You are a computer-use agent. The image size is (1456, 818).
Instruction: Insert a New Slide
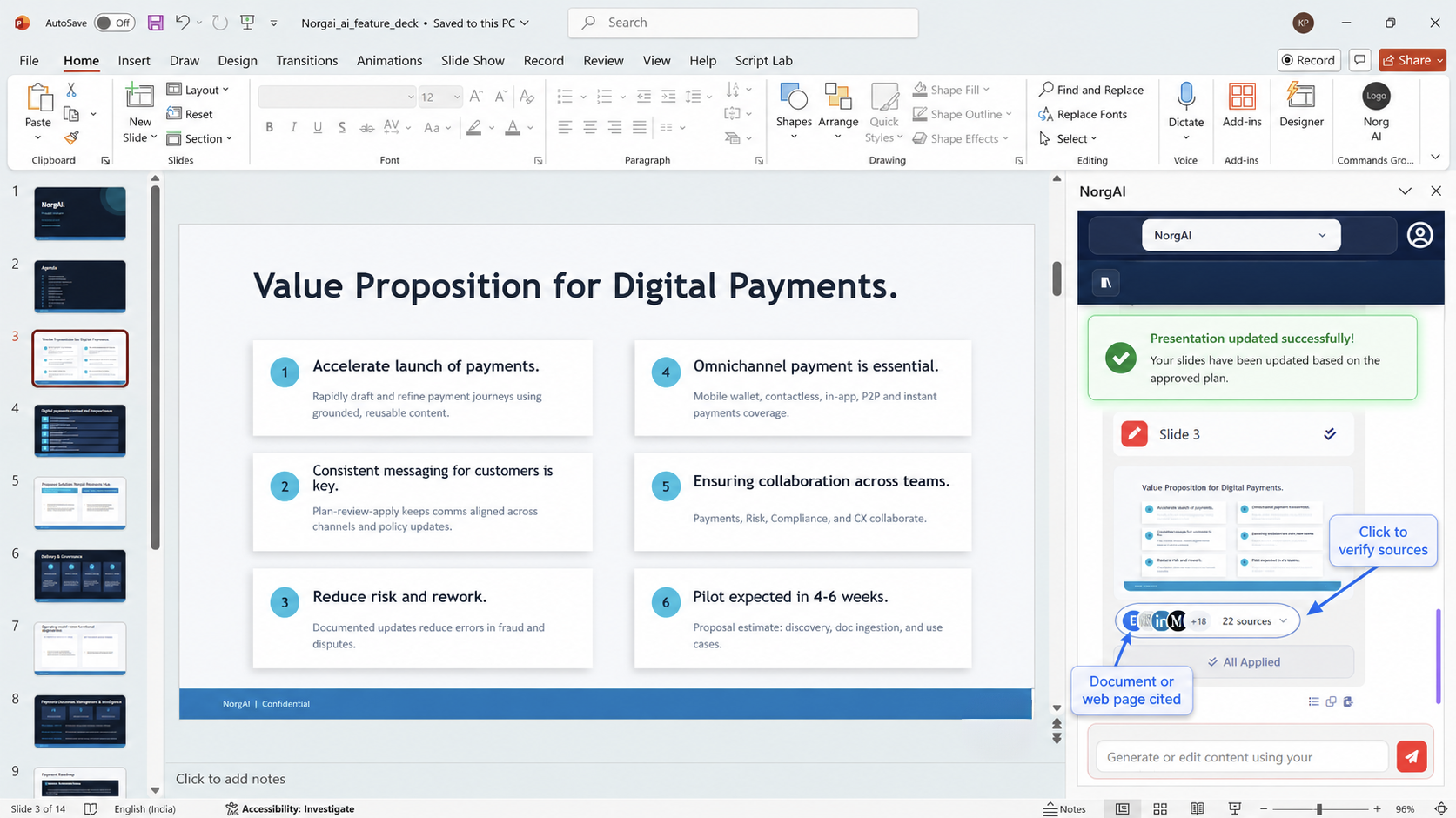(x=140, y=113)
